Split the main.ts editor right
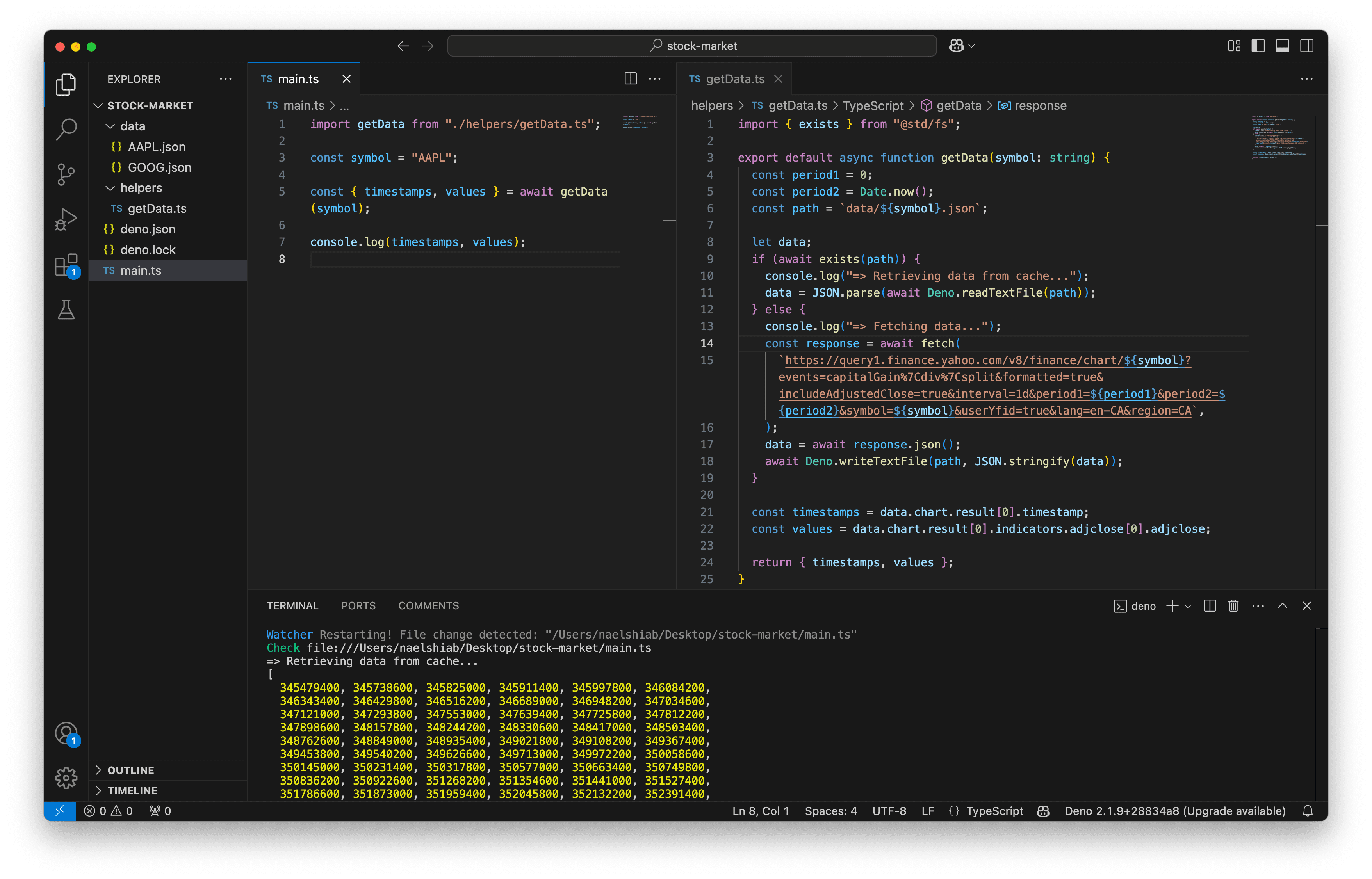 [630, 79]
